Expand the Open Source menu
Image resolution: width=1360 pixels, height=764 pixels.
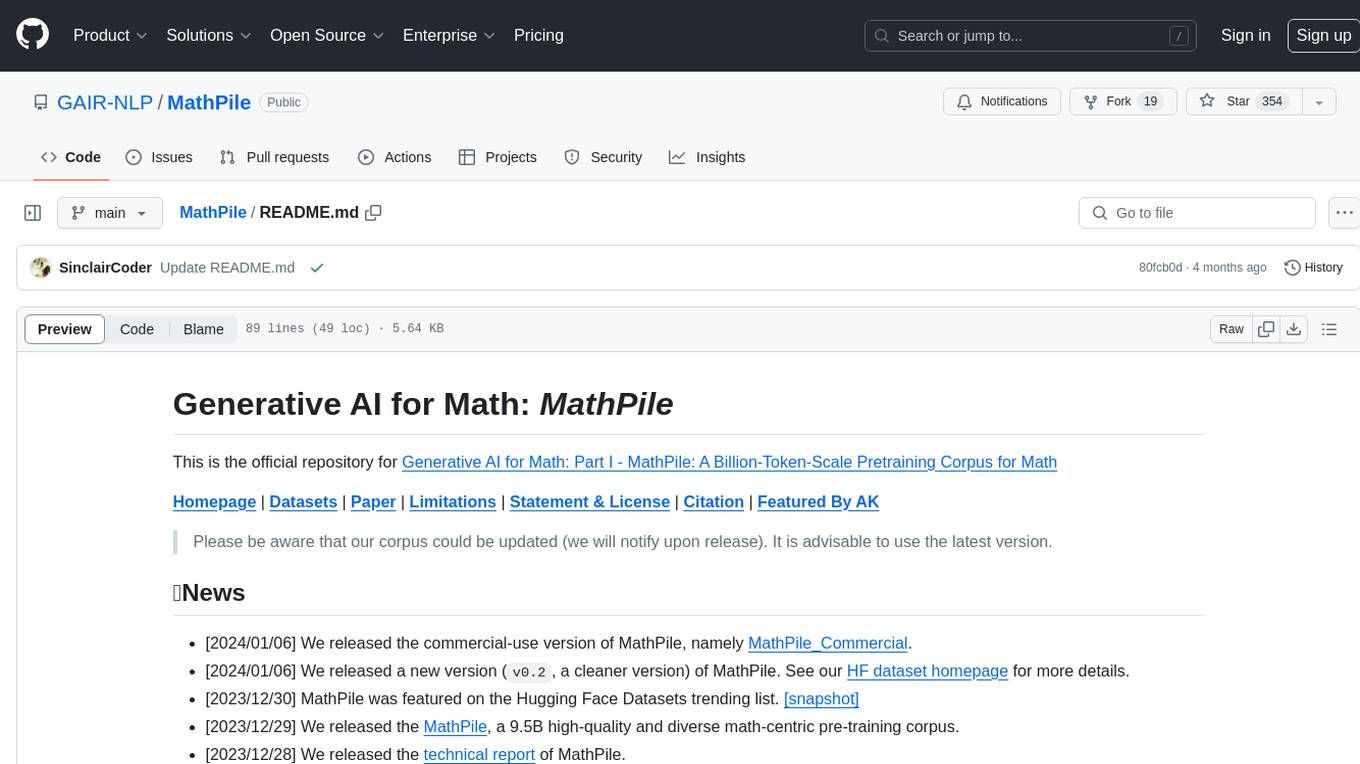(x=327, y=35)
